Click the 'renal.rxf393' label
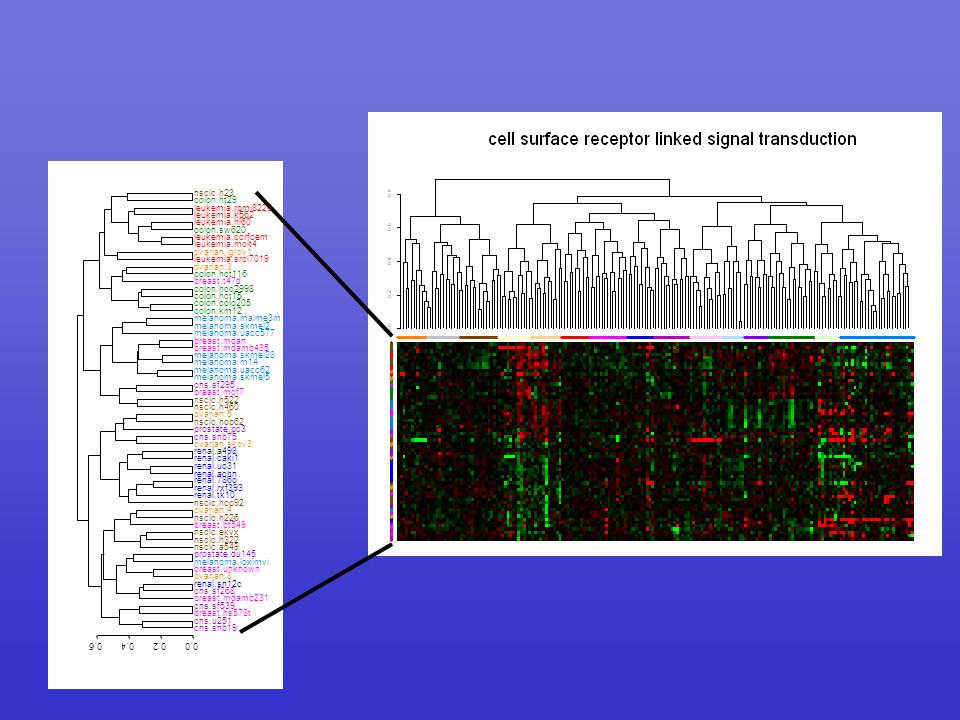Image resolution: width=960 pixels, height=720 pixels. point(219,488)
